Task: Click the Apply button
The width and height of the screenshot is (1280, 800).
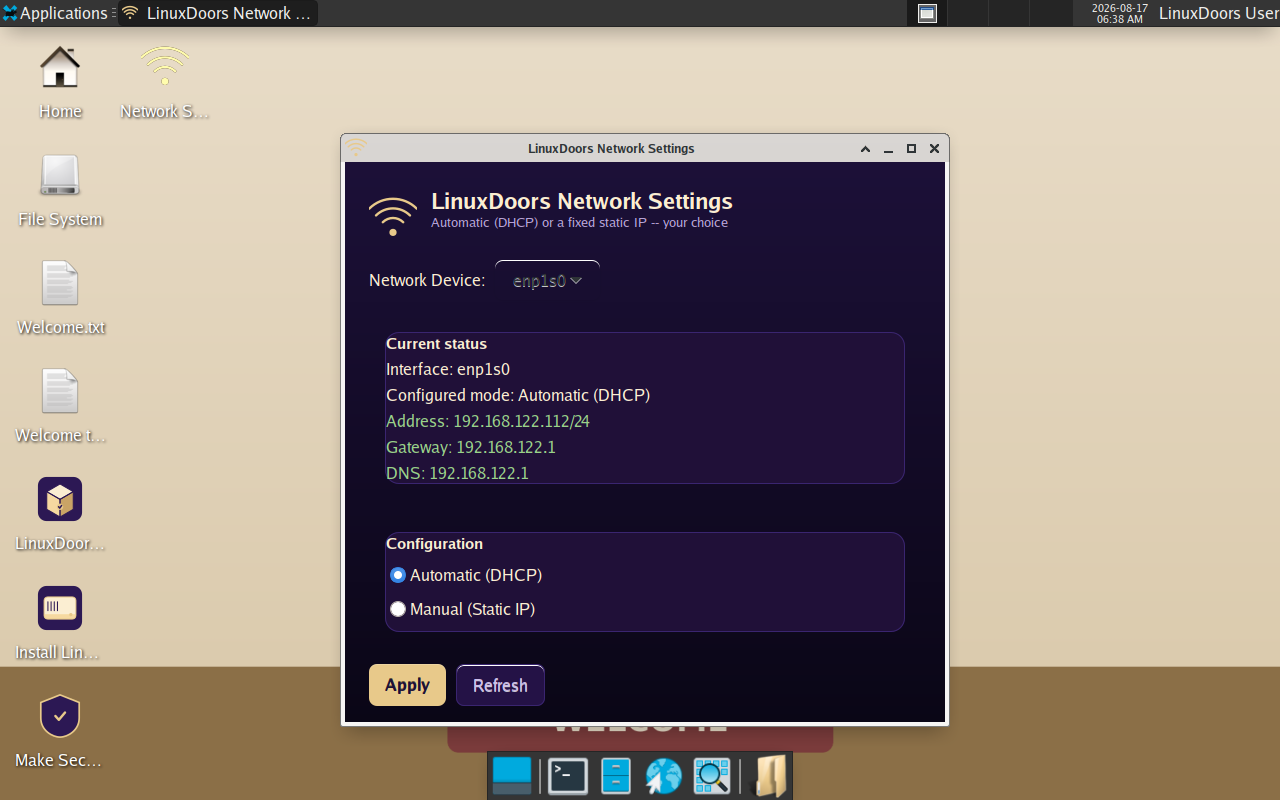Action: (x=407, y=685)
